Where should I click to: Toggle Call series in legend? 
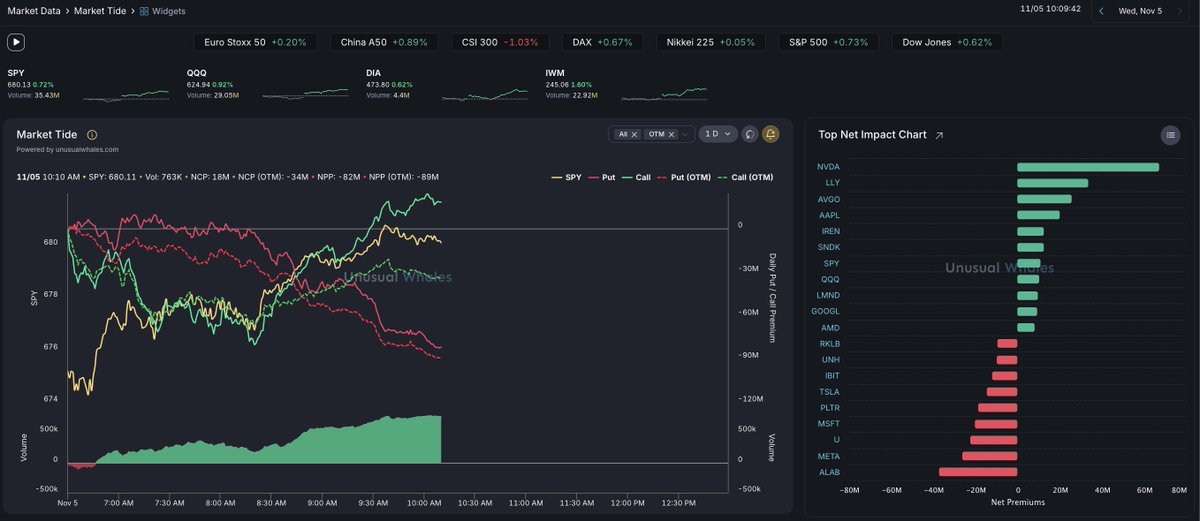[636, 177]
